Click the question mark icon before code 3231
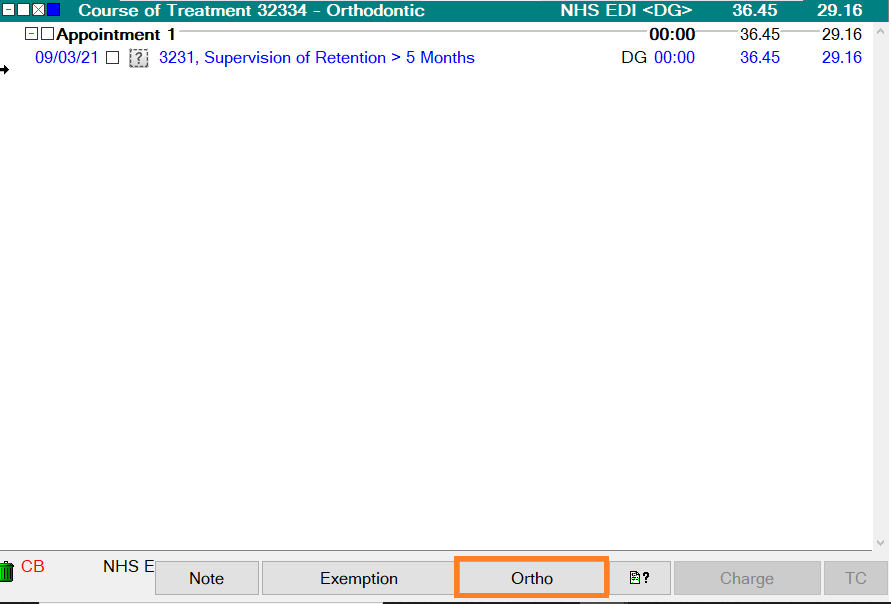Screen dimensions: 891x604 pyautogui.click(x=139, y=58)
